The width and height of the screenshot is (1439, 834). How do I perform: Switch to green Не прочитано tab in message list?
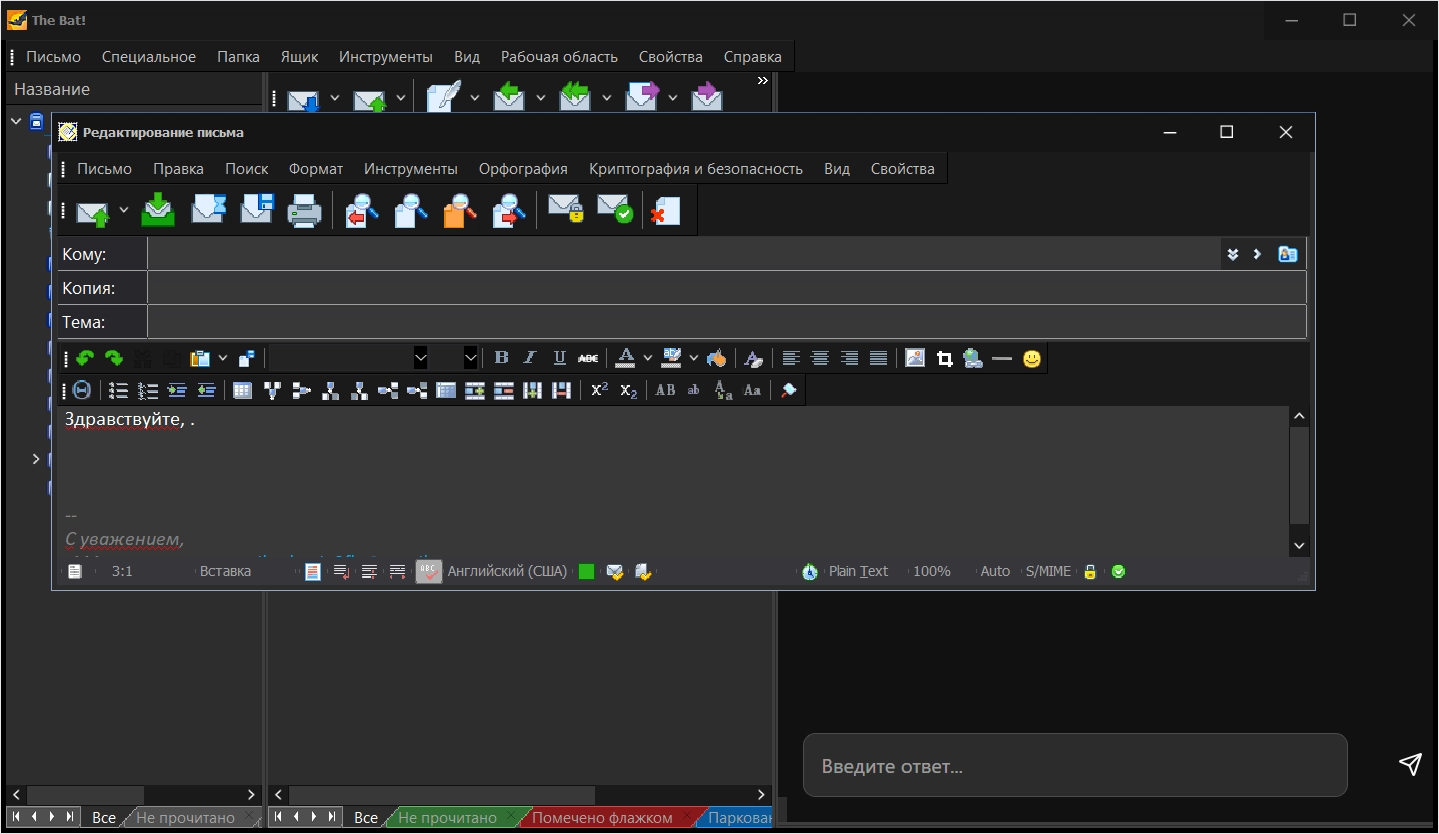pos(448,818)
